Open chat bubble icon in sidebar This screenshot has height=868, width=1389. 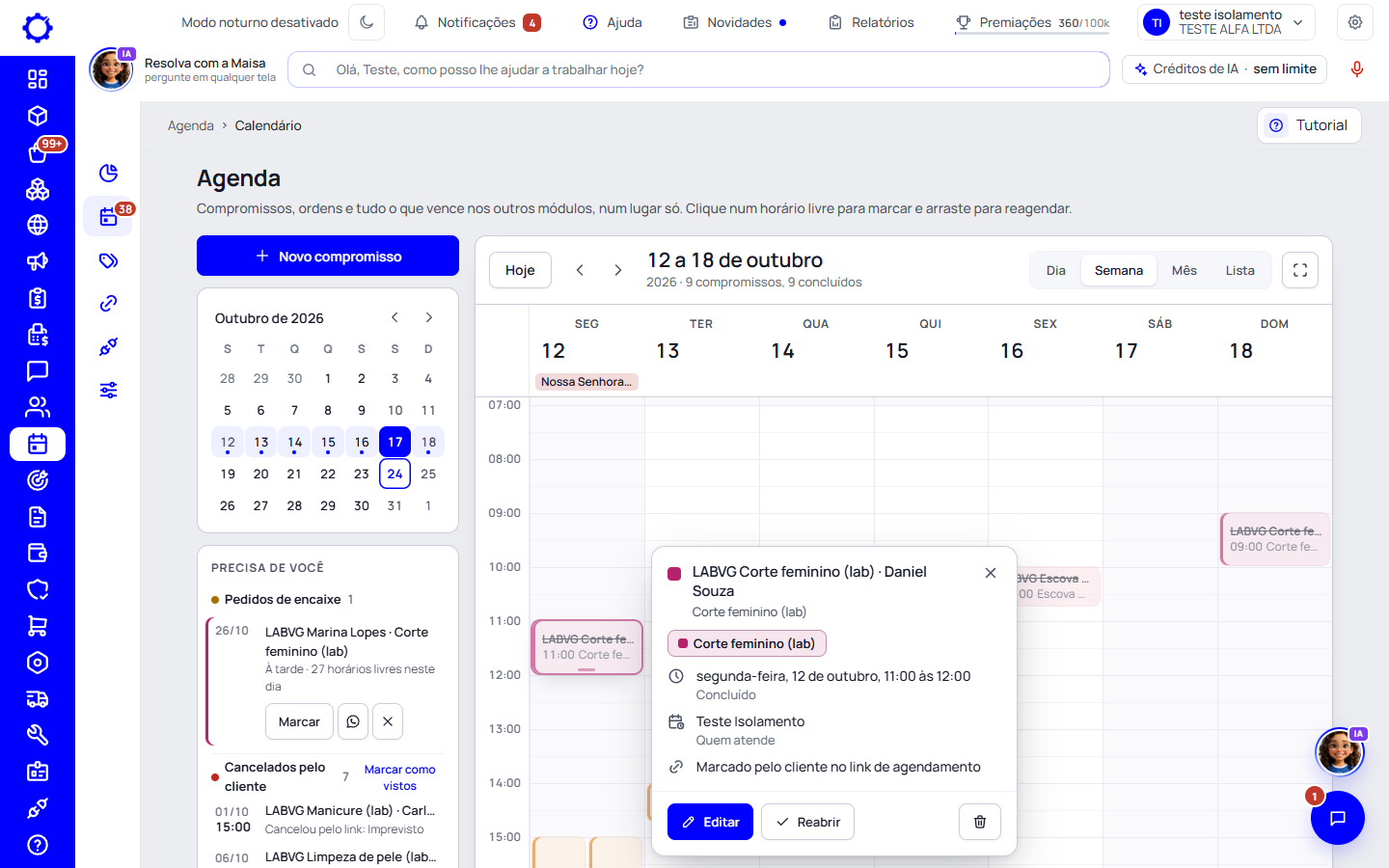pos(38,370)
